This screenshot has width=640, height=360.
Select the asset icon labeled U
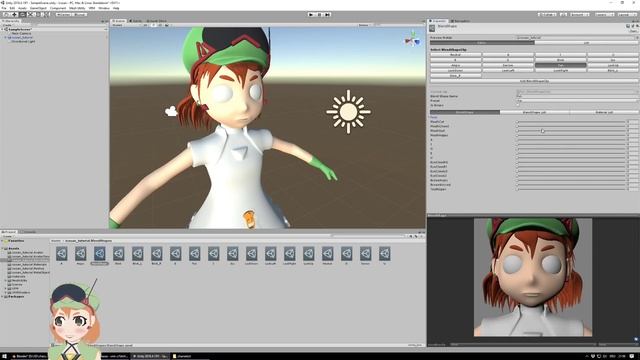(384, 256)
